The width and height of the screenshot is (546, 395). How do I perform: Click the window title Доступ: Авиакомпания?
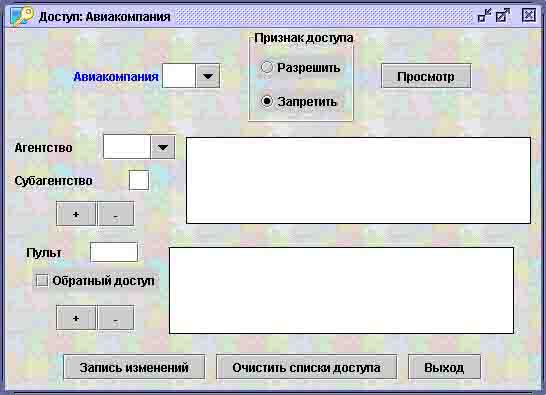pos(104,16)
